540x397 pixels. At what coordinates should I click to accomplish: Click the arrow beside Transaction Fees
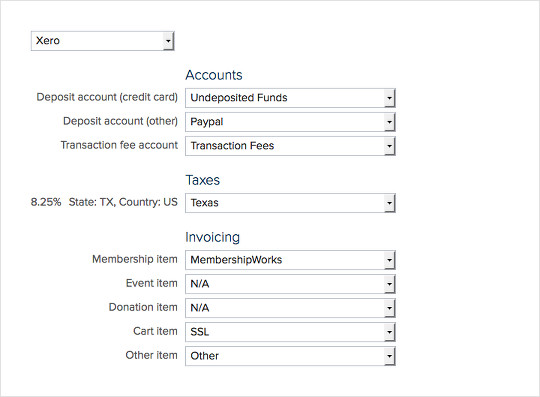pyautogui.click(x=389, y=146)
